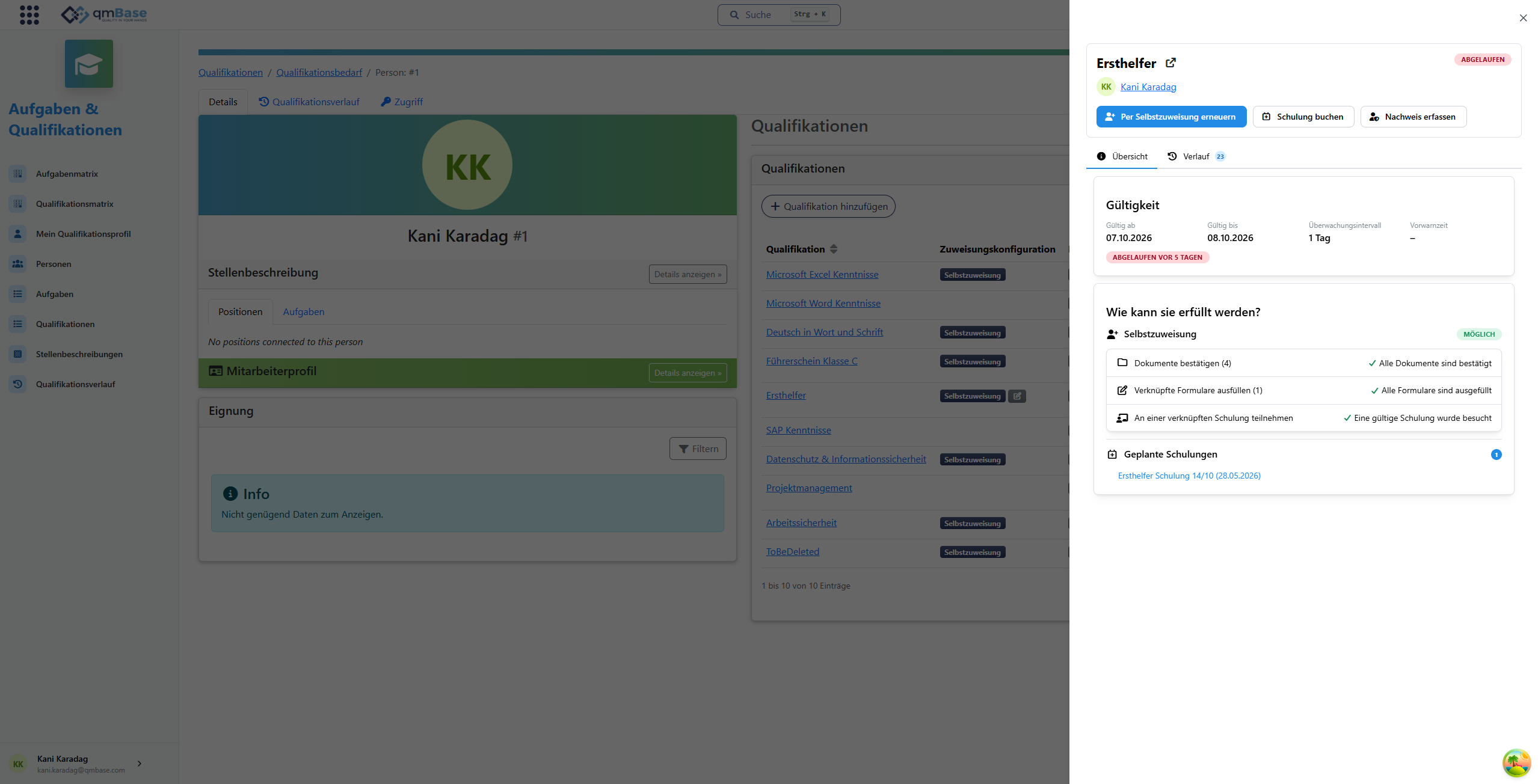Viewport: 1538px width, 784px height.
Task: Click the Geplante Schulungen count badge
Action: point(1496,455)
